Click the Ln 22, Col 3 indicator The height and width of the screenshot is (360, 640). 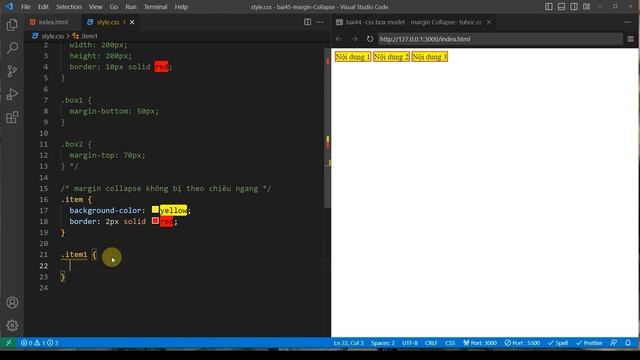click(349, 343)
